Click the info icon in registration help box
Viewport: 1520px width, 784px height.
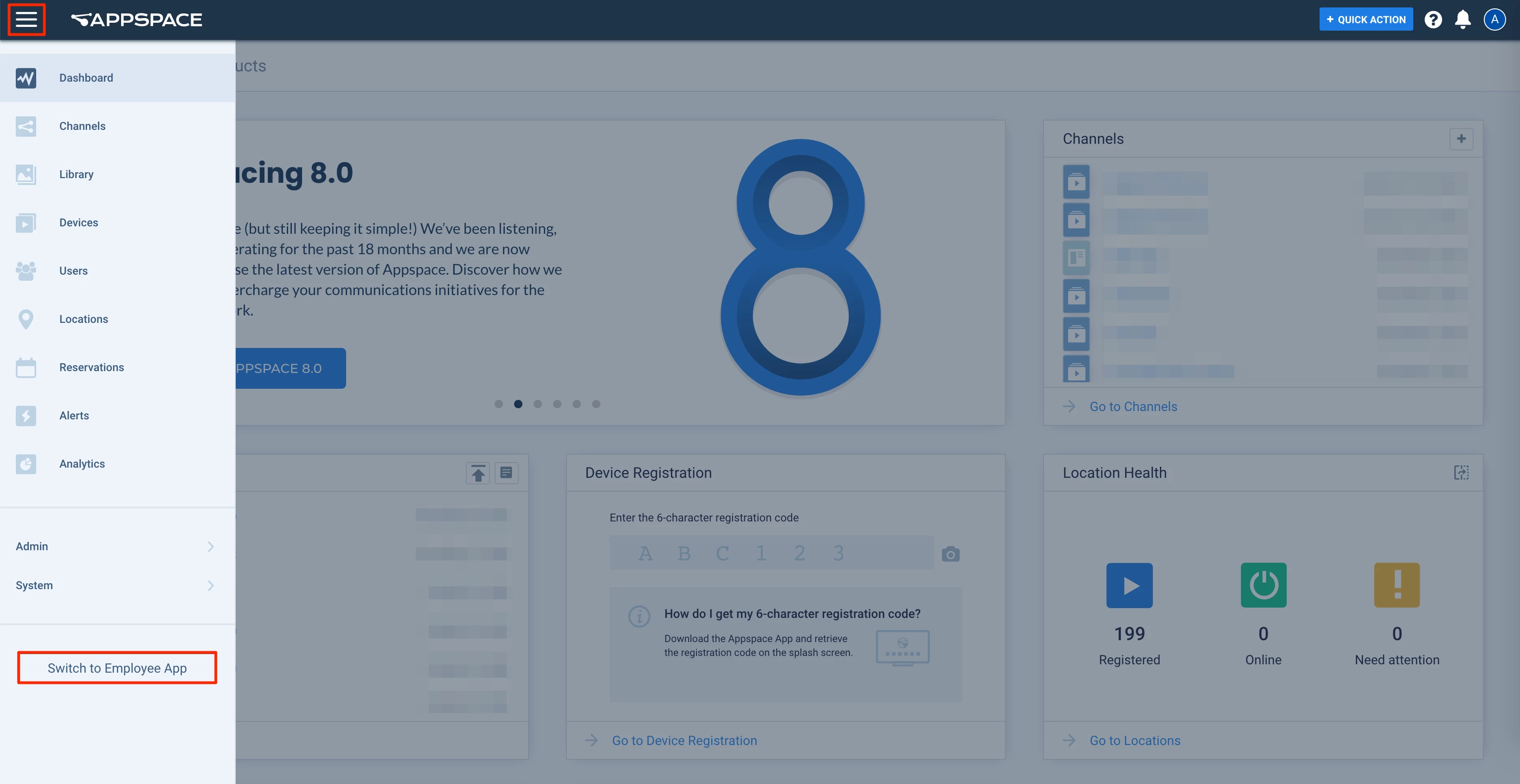[x=639, y=616]
